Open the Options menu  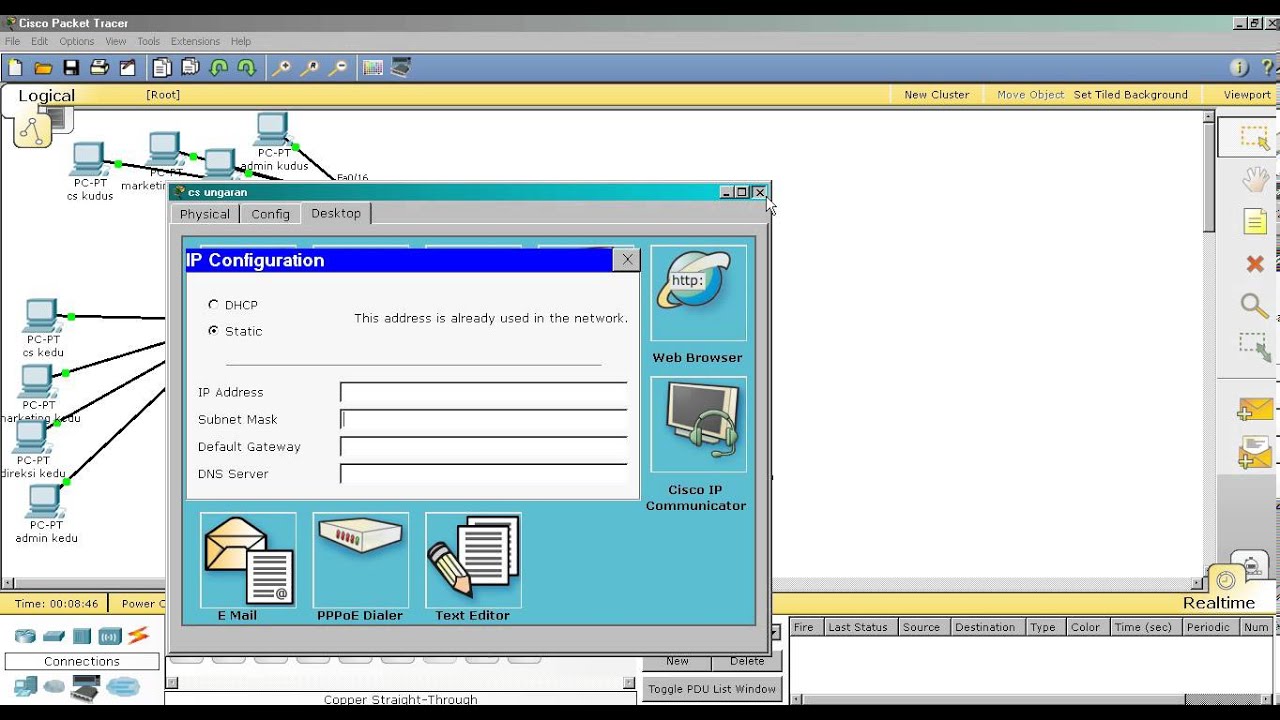tap(76, 41)
